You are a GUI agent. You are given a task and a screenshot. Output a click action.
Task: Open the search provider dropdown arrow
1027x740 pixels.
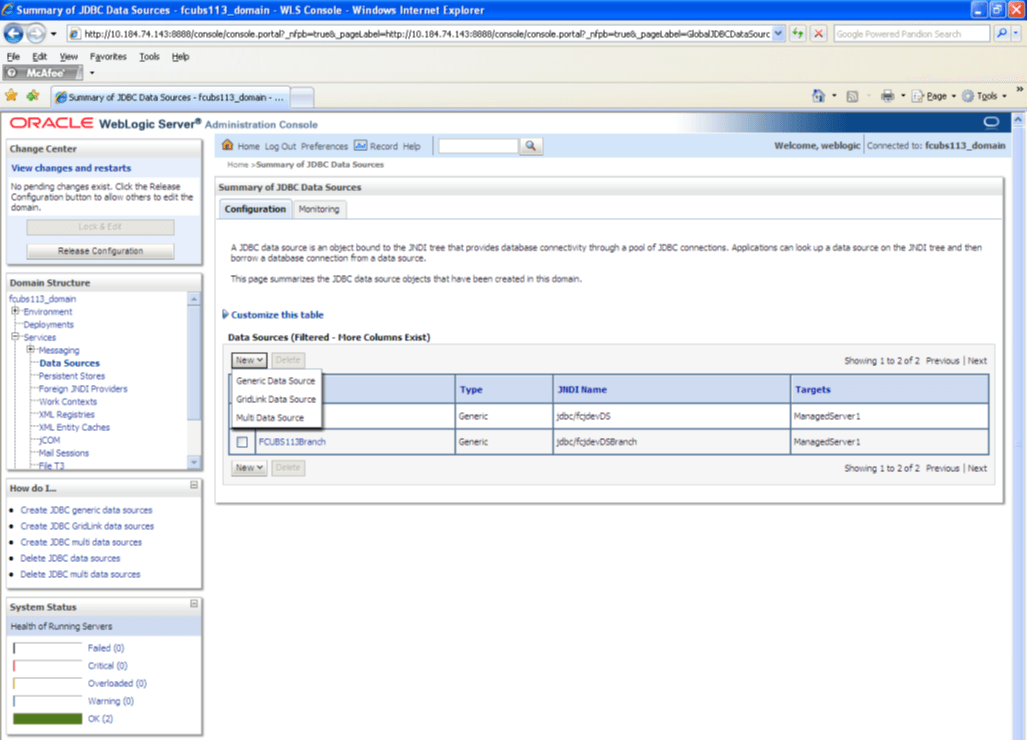[1016, 33]
